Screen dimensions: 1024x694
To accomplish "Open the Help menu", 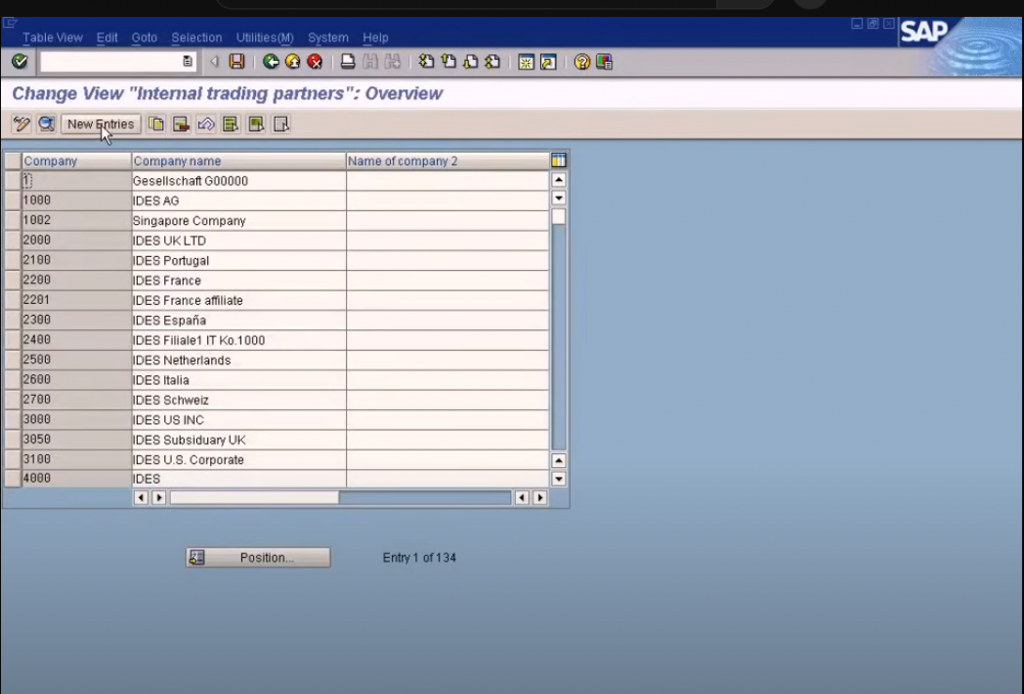I will [376, 38].
